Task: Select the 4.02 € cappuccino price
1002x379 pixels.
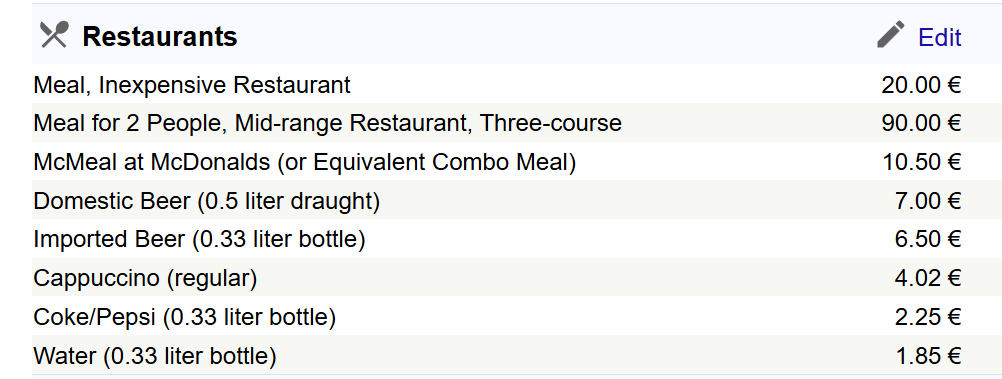Action: coord(928,278)
